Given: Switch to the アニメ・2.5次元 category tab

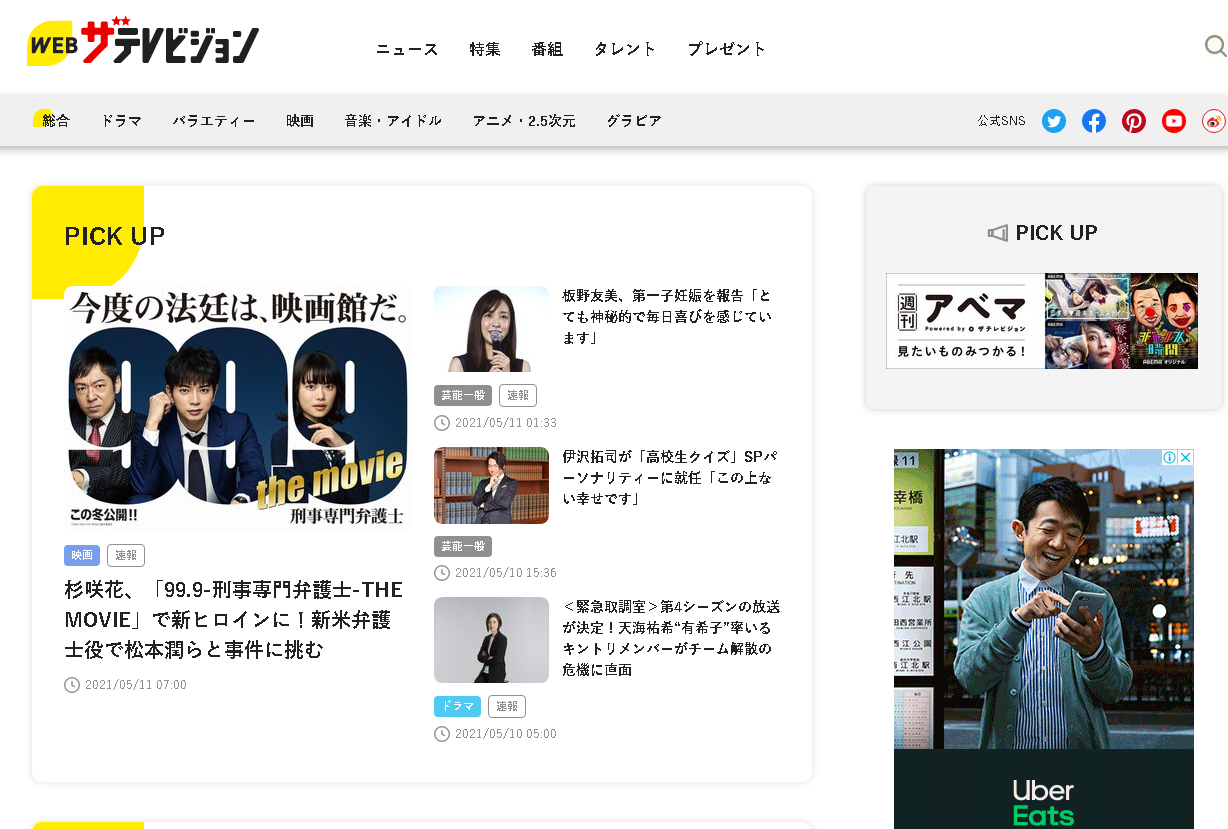Looking at the screenshot, I should [524, 121].
